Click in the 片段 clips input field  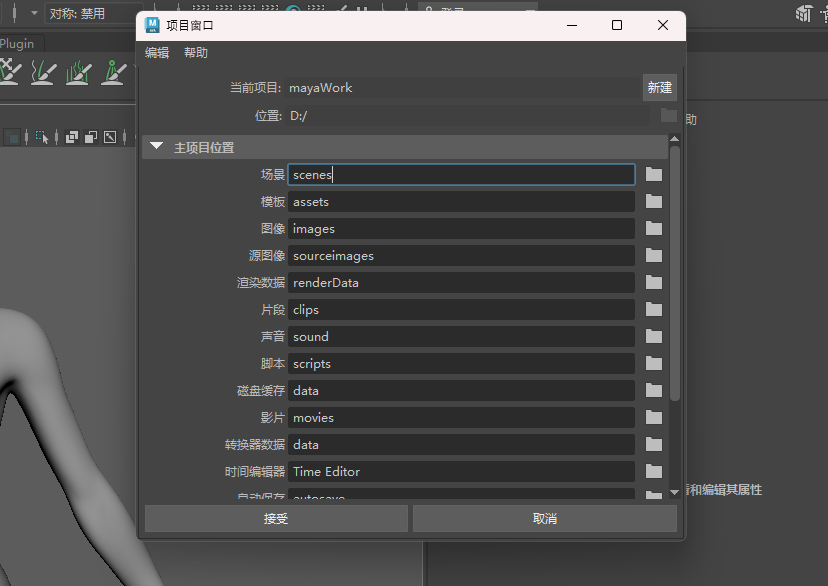(x=461, y=309)
